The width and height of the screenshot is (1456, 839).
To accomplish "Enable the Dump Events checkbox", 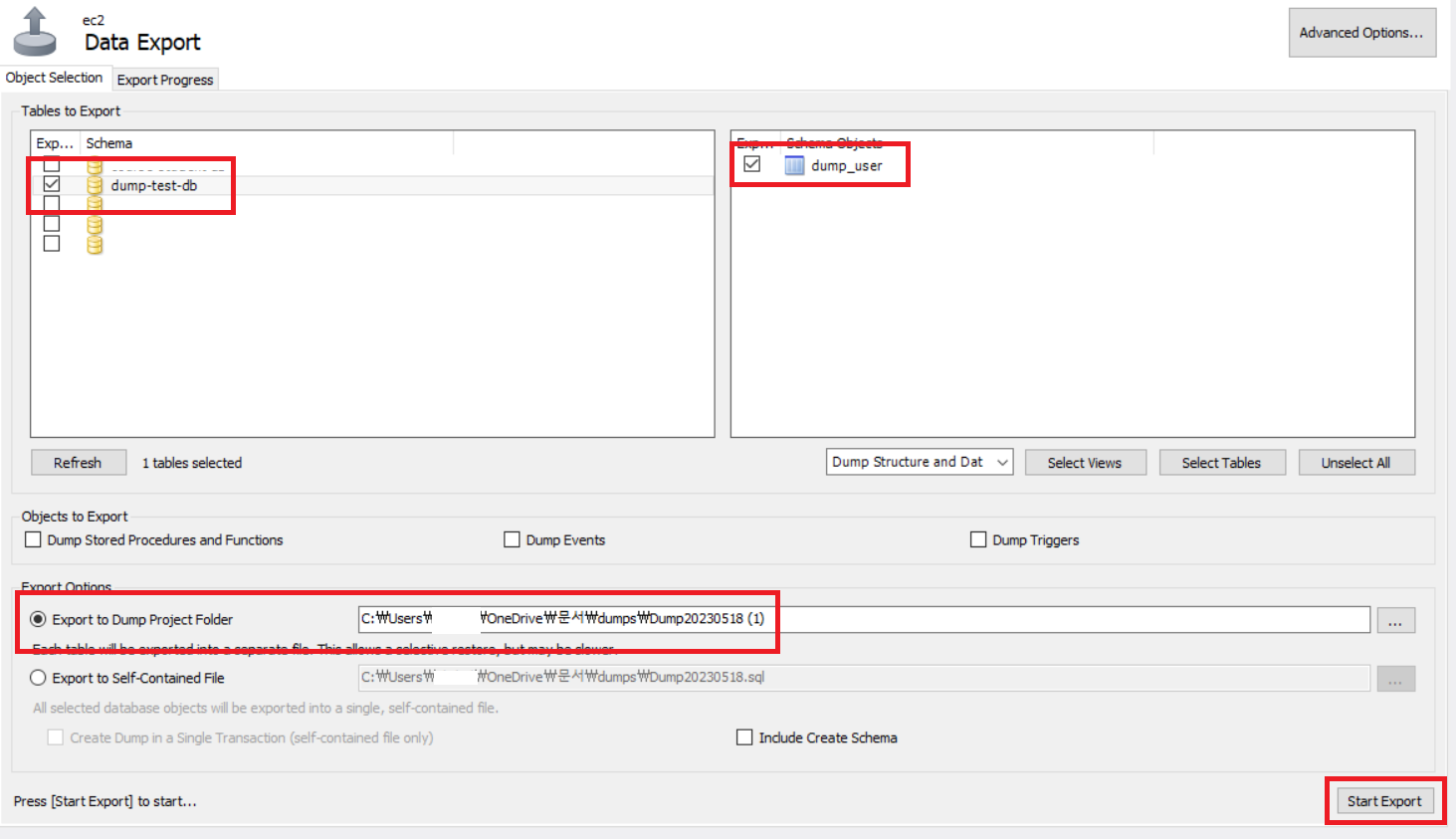I will pos(513,539).
